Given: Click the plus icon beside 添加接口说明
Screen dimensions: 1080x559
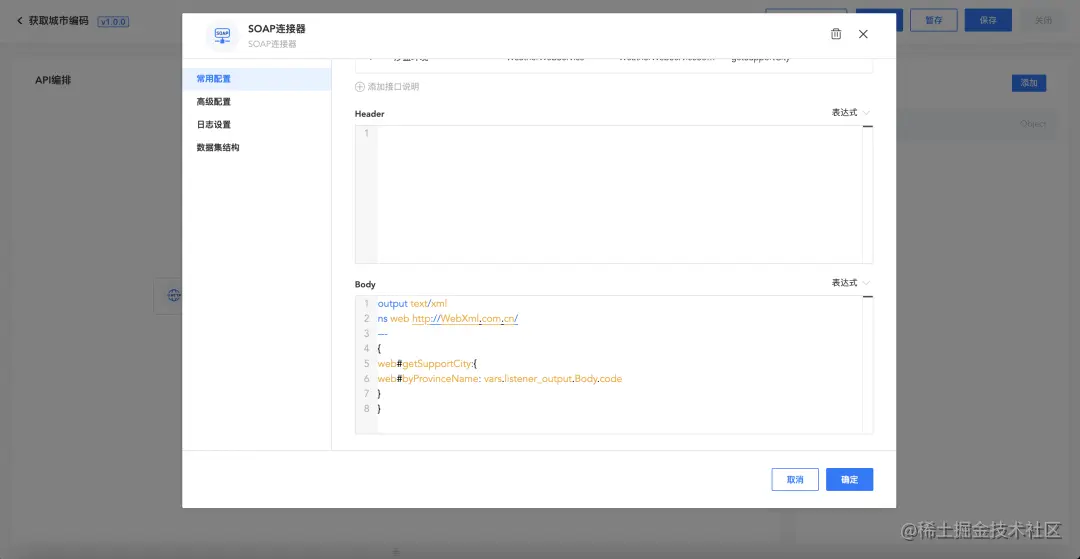Looking at the screenshot, I should pyautogui.click(x=360, y=87).
